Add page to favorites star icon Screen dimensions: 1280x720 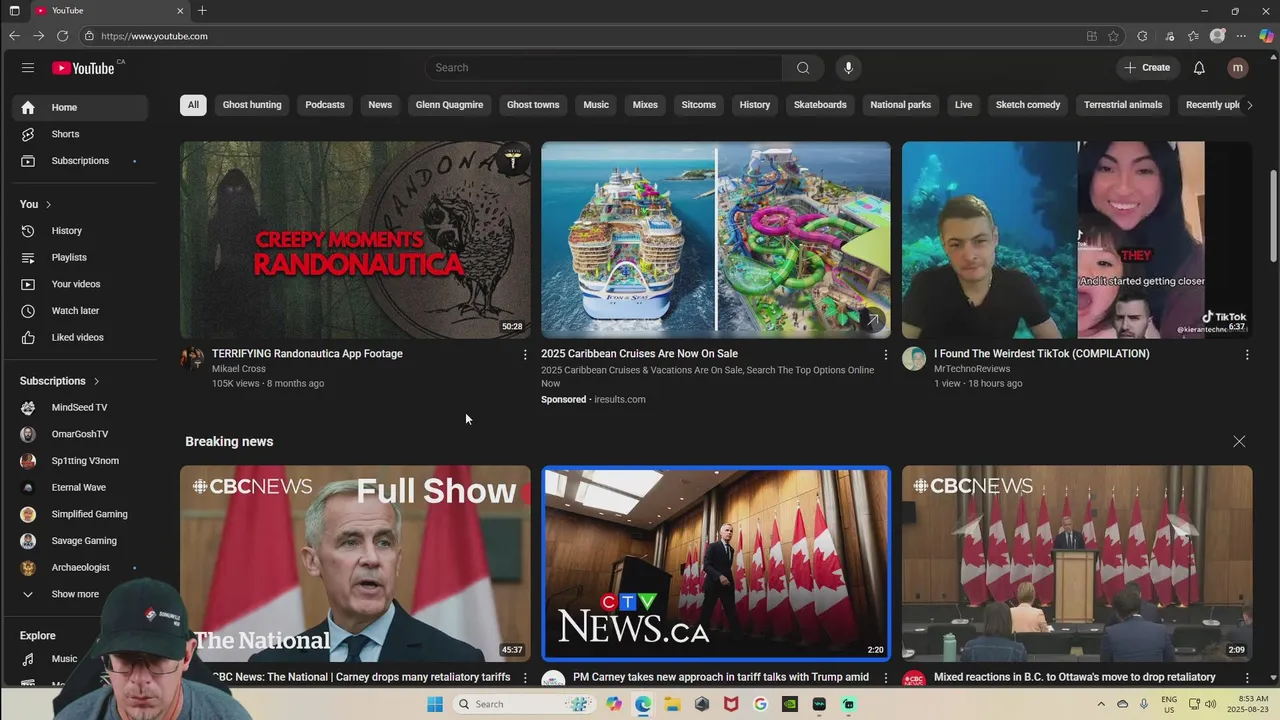pyautogui.click(x=1113, y=36)
